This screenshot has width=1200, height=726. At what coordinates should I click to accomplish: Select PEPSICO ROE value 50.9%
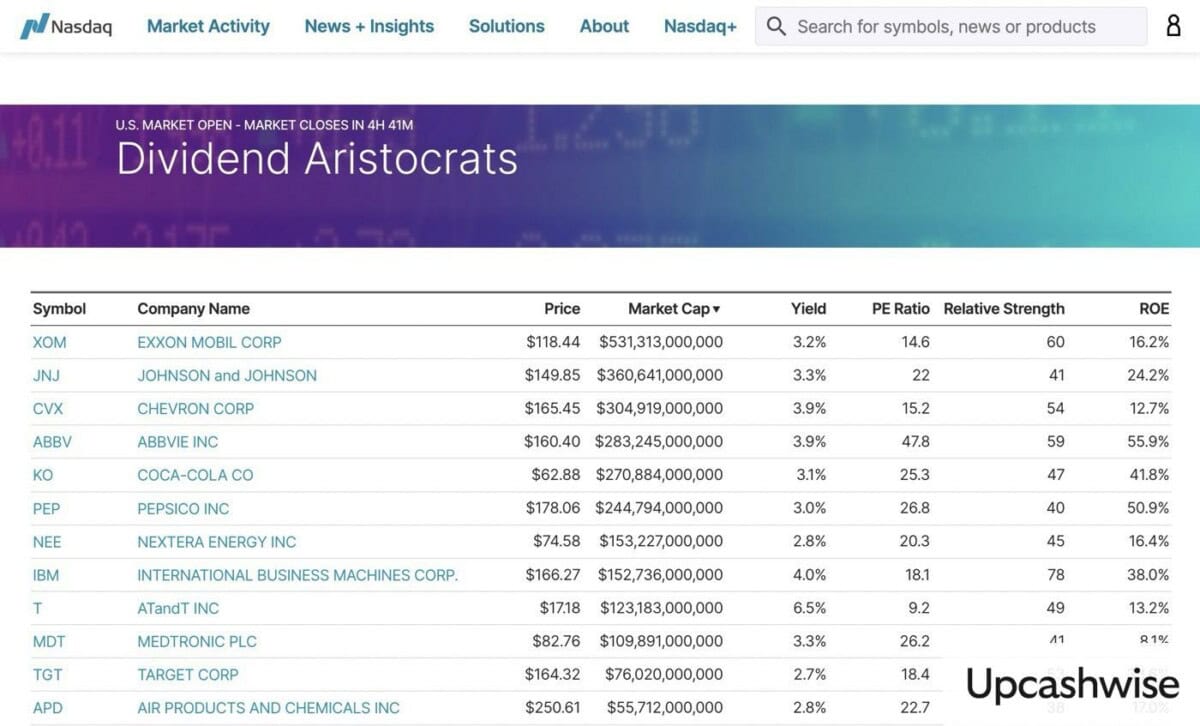(1149, 508)
